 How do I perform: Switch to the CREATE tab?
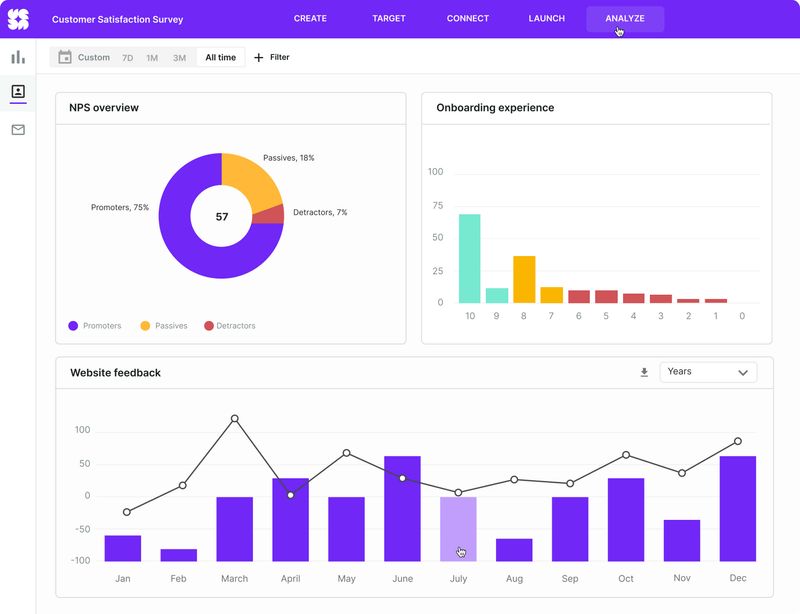(x=310, y=18)
